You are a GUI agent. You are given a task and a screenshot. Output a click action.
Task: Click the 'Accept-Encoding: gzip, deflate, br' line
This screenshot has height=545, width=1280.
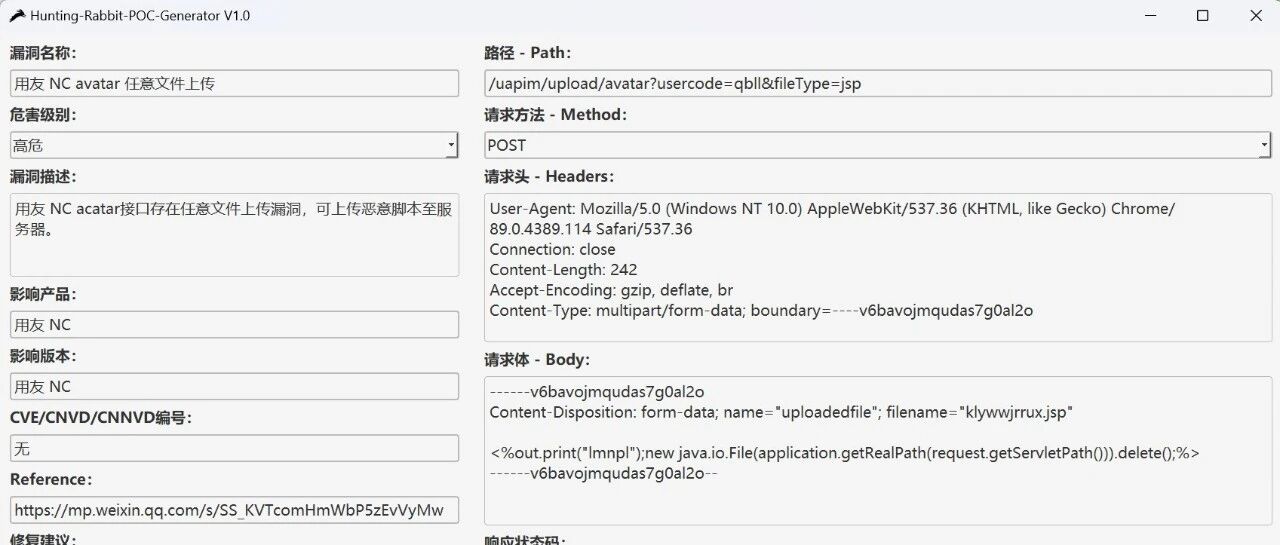pos(611,290)
